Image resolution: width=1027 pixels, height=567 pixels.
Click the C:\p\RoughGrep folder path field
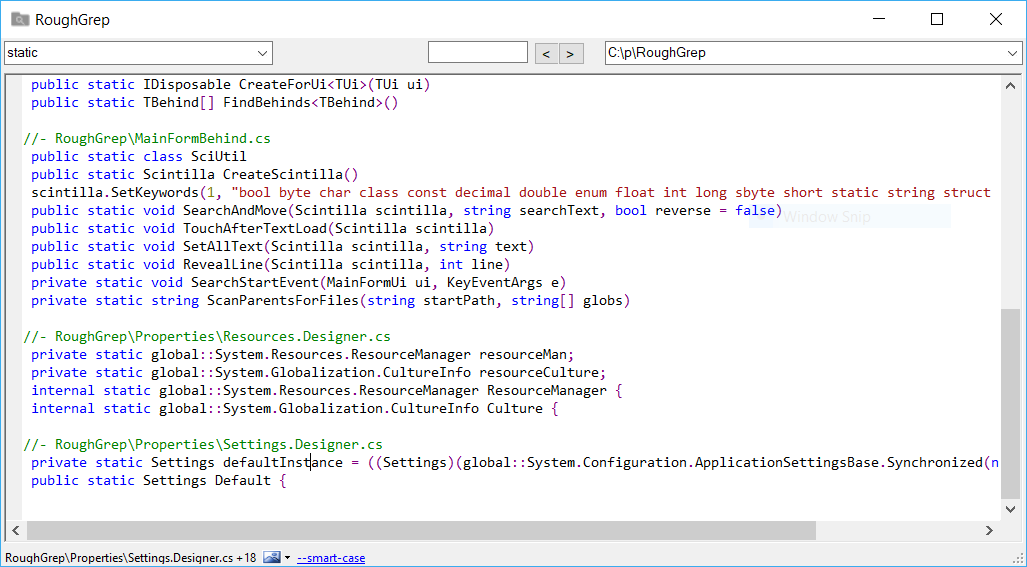(x=804, y=53)
